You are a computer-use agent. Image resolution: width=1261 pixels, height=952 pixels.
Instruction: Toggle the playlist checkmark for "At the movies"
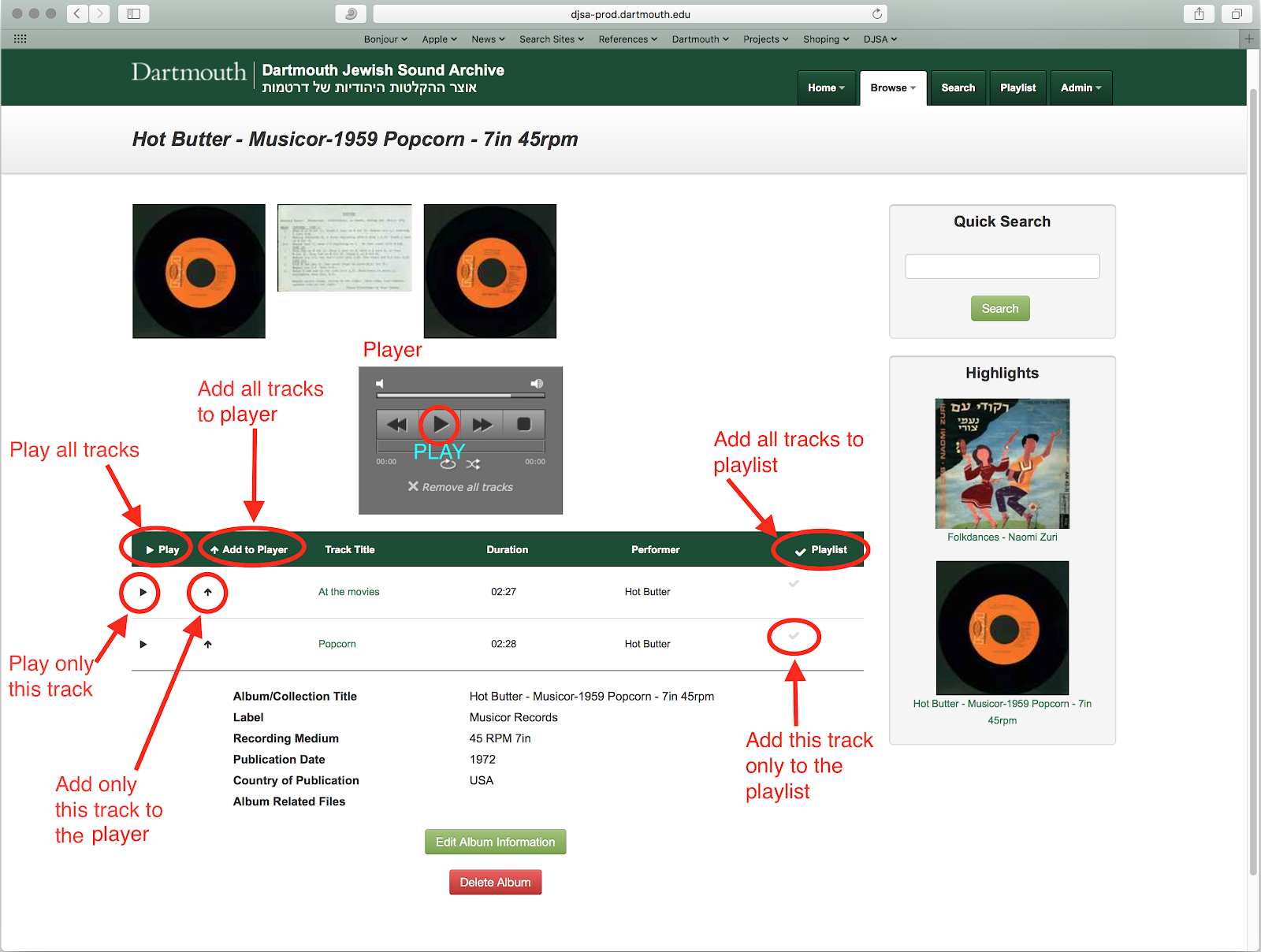click(x=794, y=584)
